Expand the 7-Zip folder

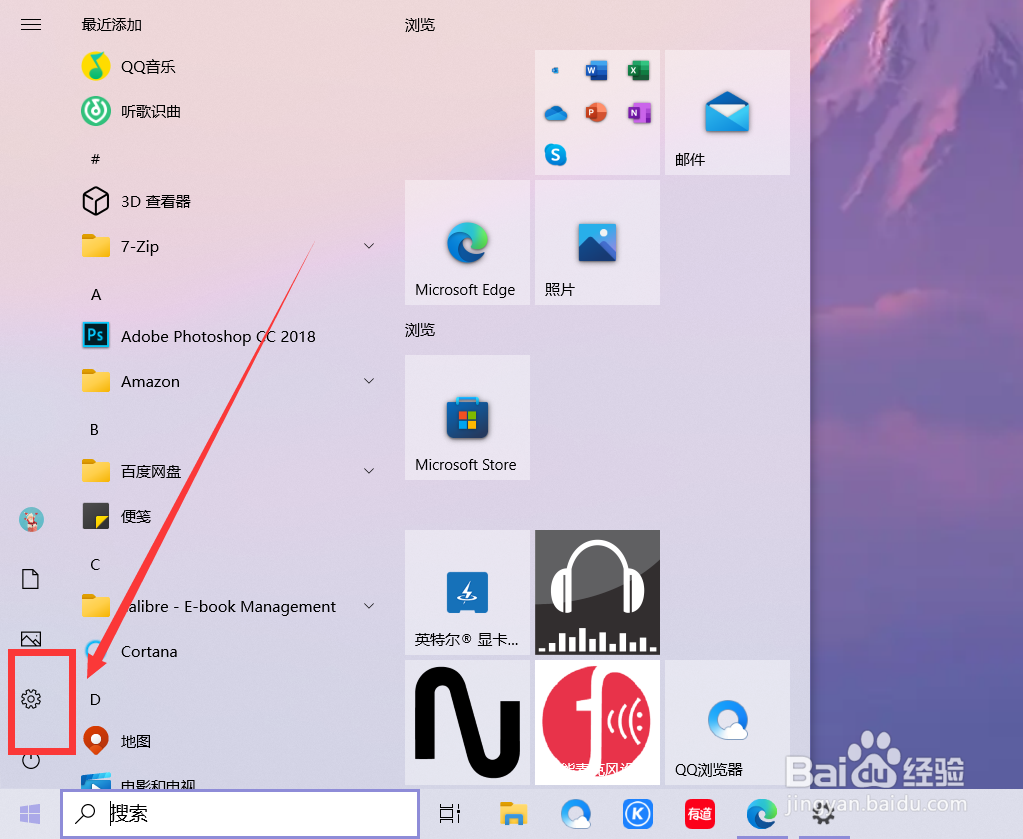coord(369,246)
